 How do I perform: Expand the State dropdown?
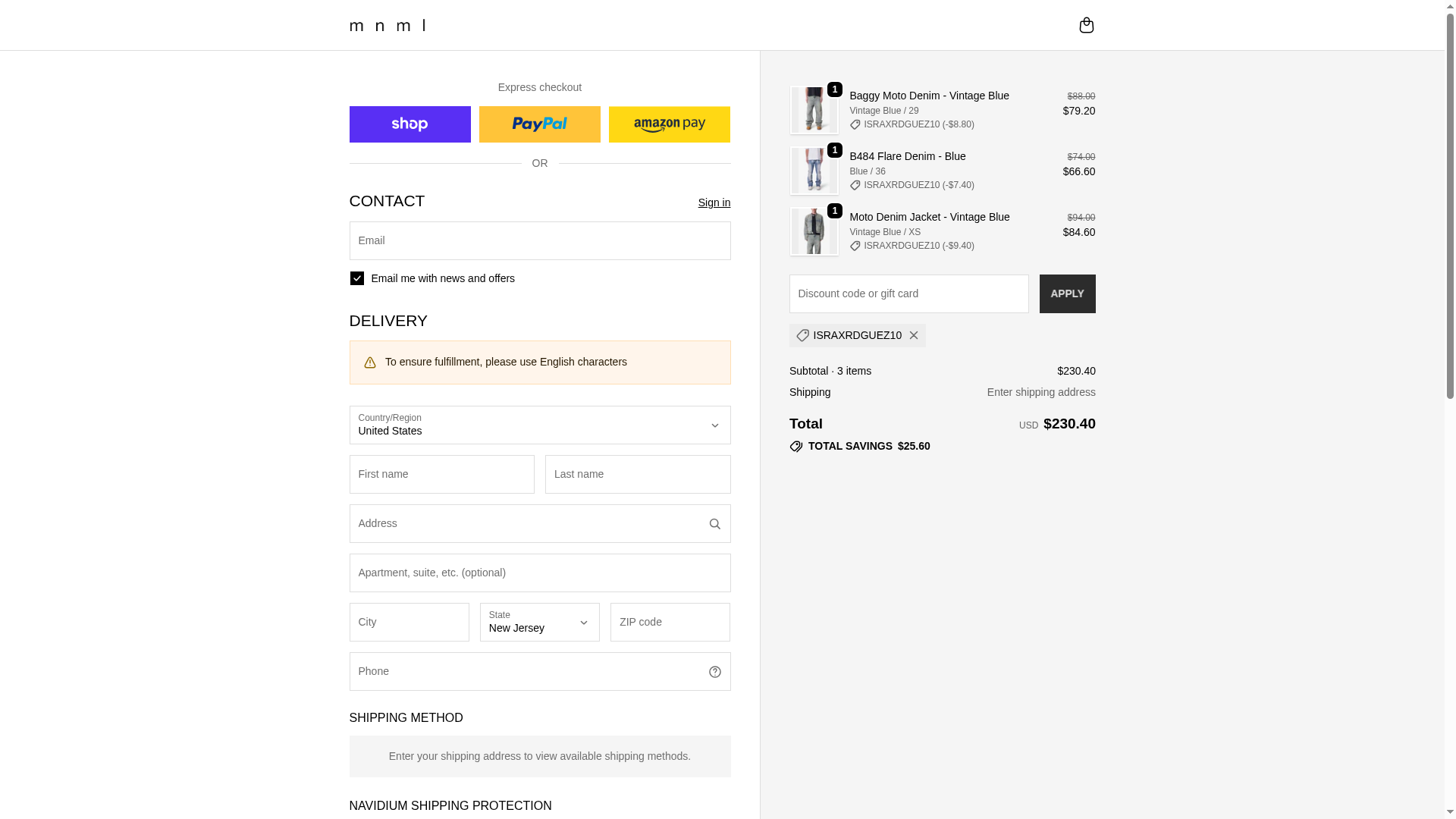[x=539, y=622]
